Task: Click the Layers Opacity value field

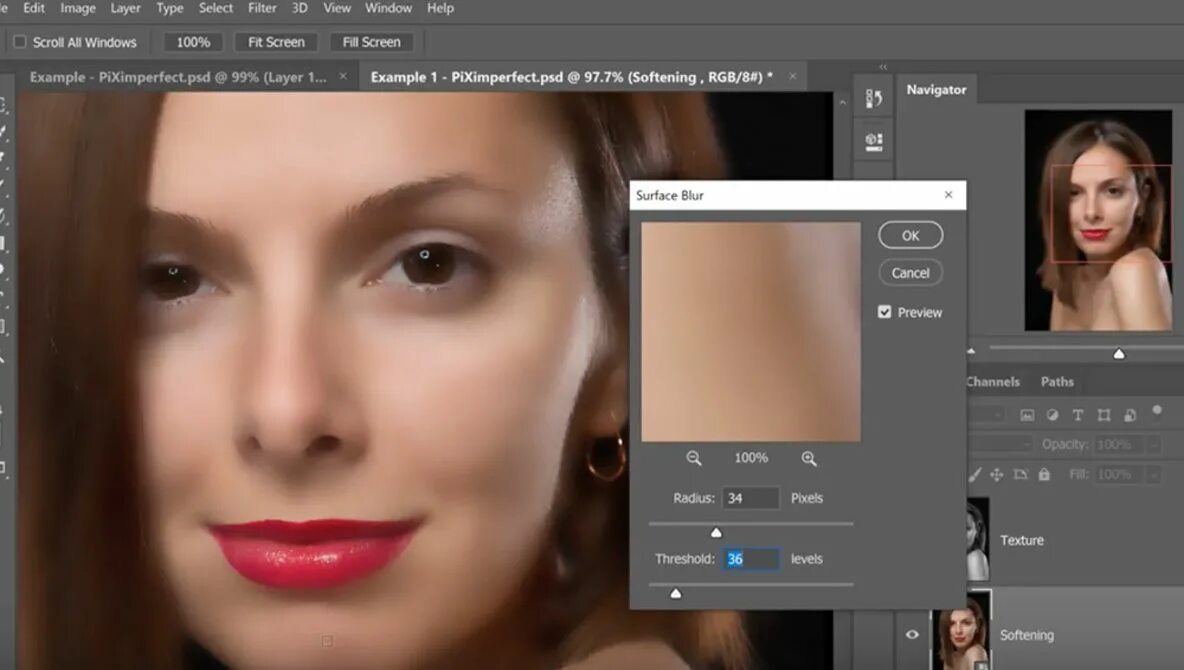Action: point(1120,445)
